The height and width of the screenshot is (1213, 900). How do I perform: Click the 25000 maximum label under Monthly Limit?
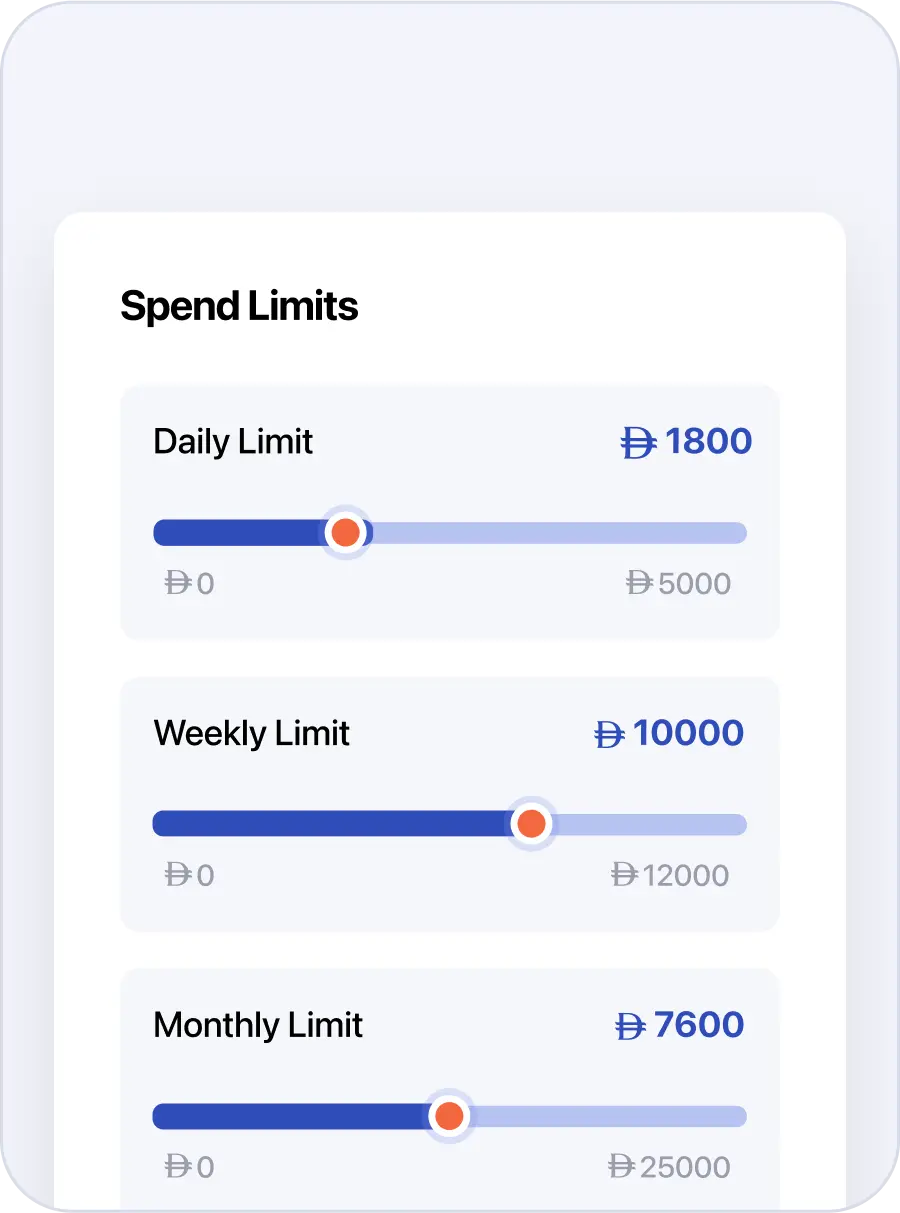tap(685, 1167)
